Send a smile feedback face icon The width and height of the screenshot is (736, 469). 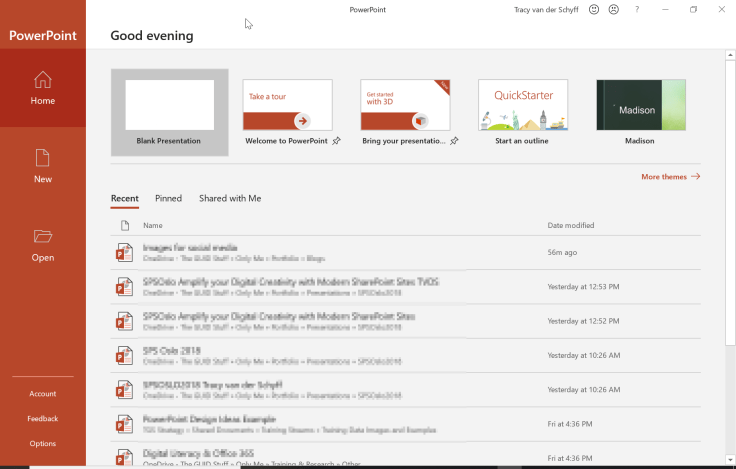click(593, 10)
